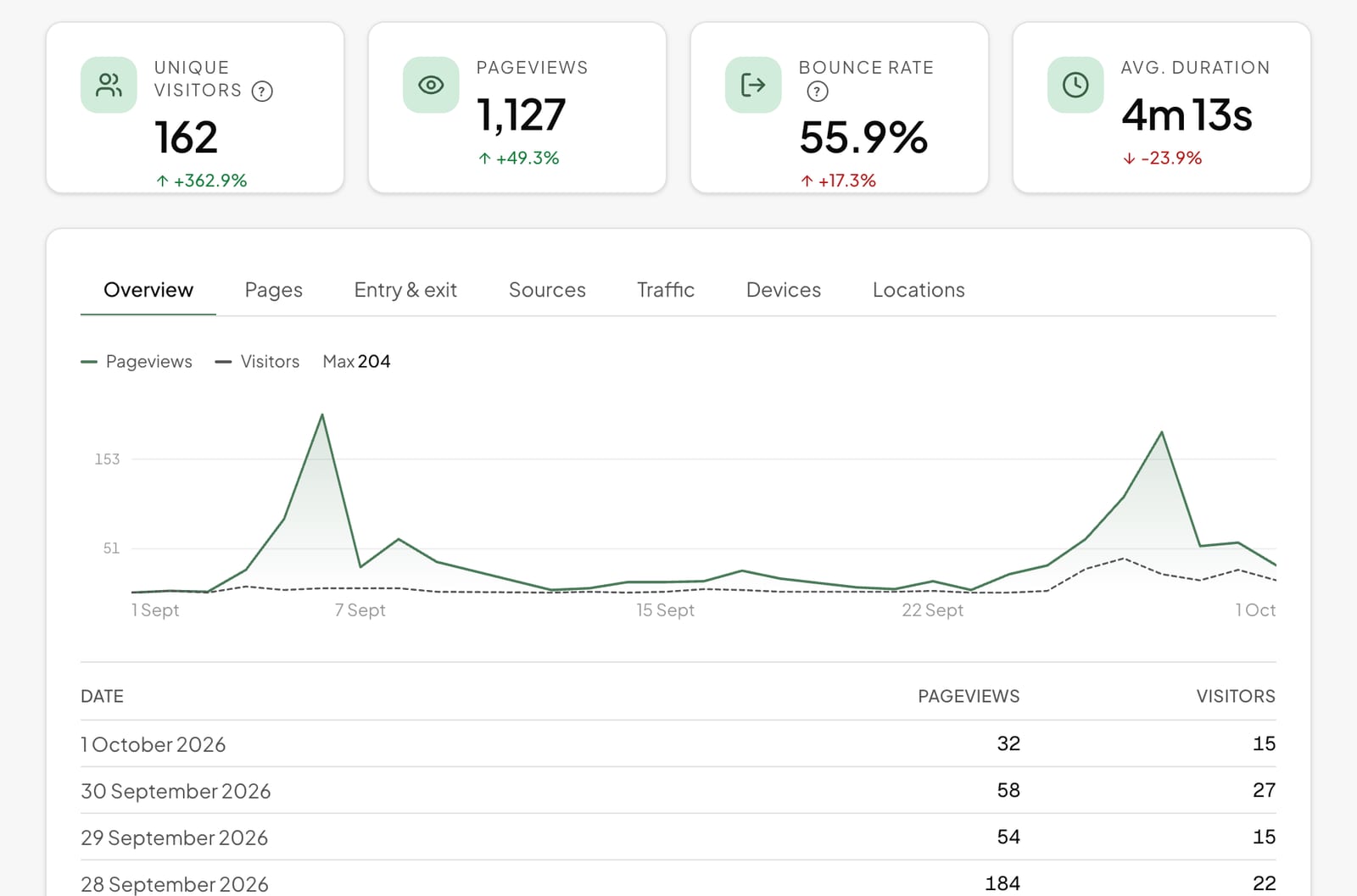Select the 1 October 2026 row
This screenshot has height=896, width=1357.
[678, 743]
